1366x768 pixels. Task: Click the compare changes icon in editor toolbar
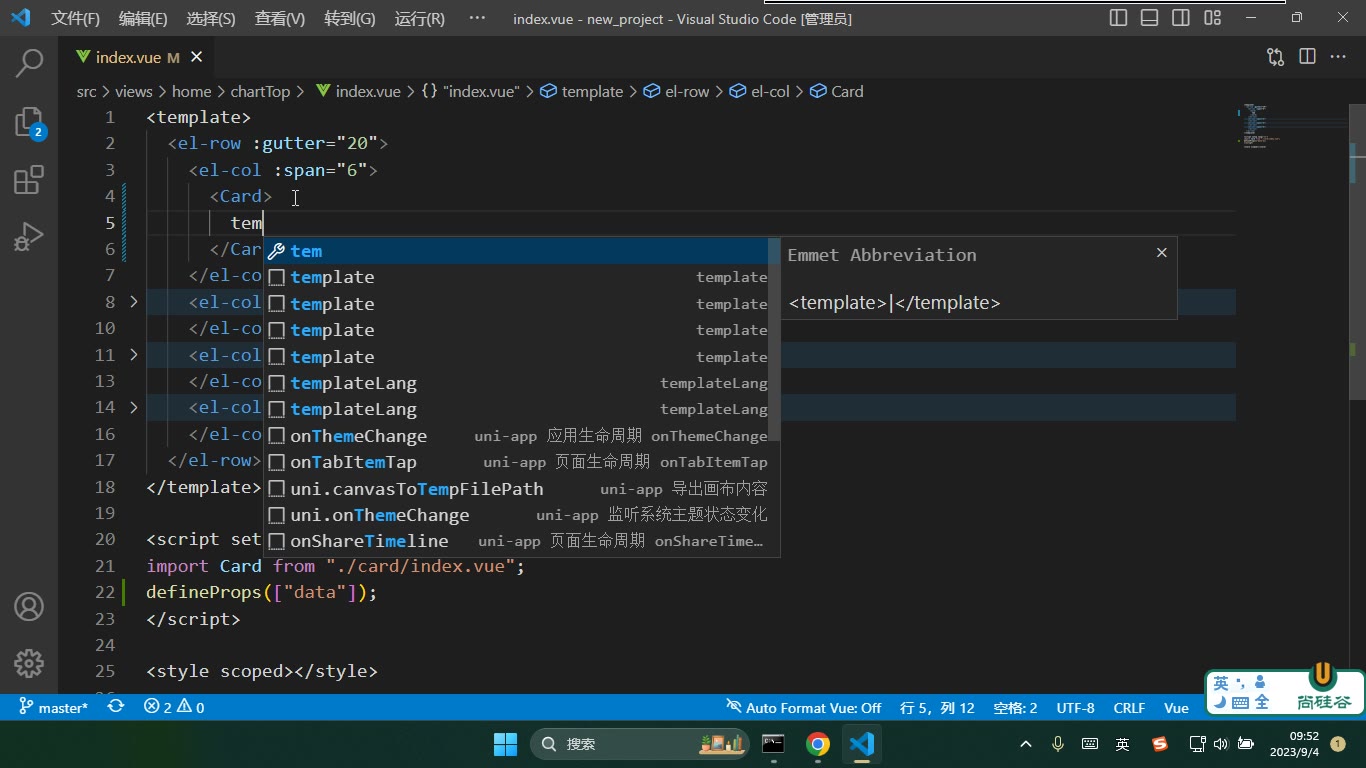pos(1275,57)
